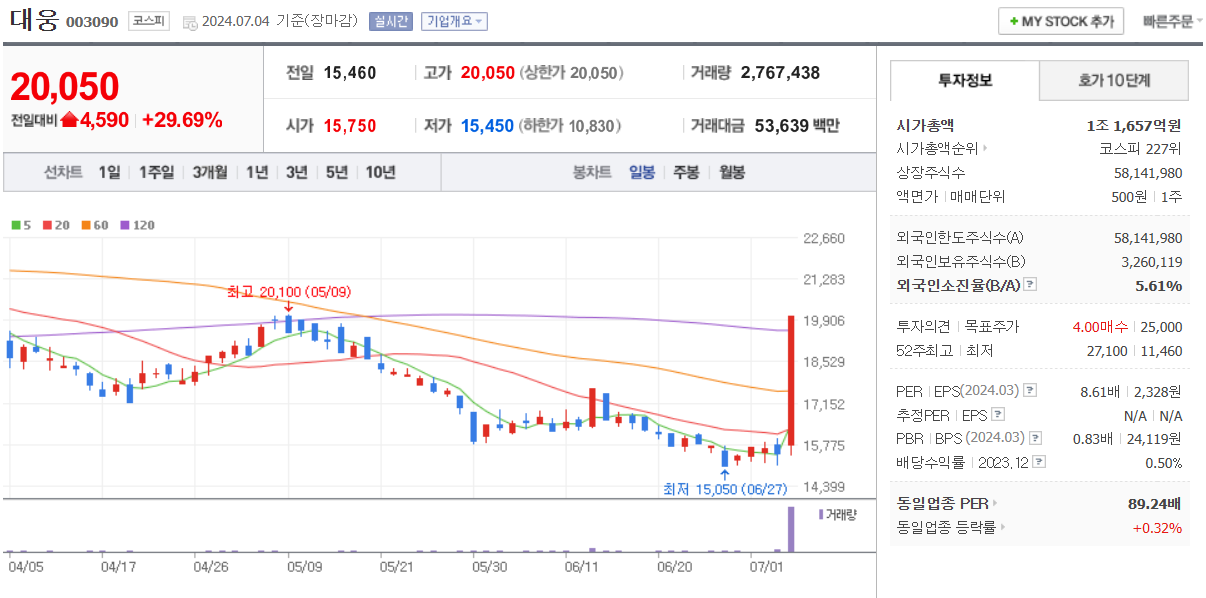Viewport: 1206px width, 598px height.
Task: Click the green plus on MY STOCK 추가
Action: coord(1013,21)
